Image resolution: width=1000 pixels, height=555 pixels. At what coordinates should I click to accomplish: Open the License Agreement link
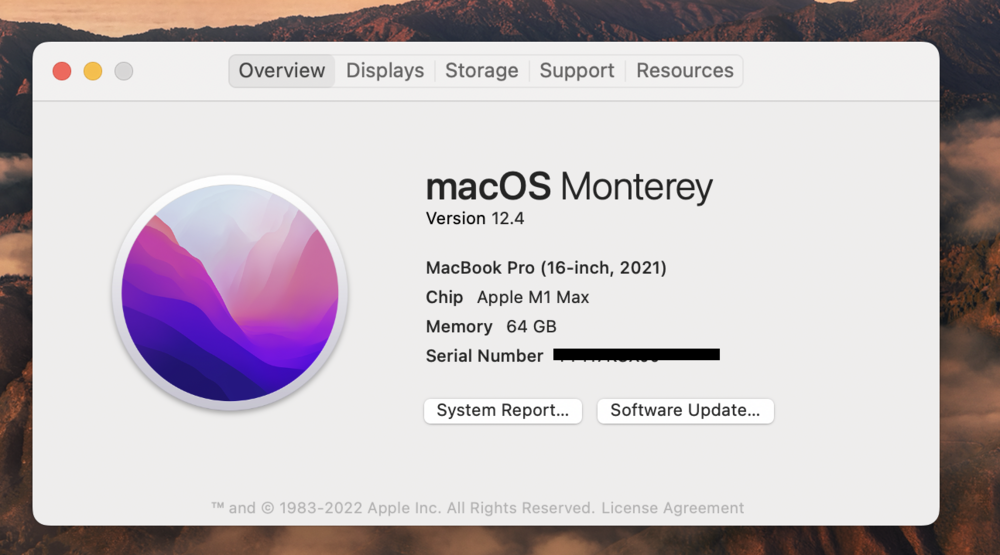672,508
